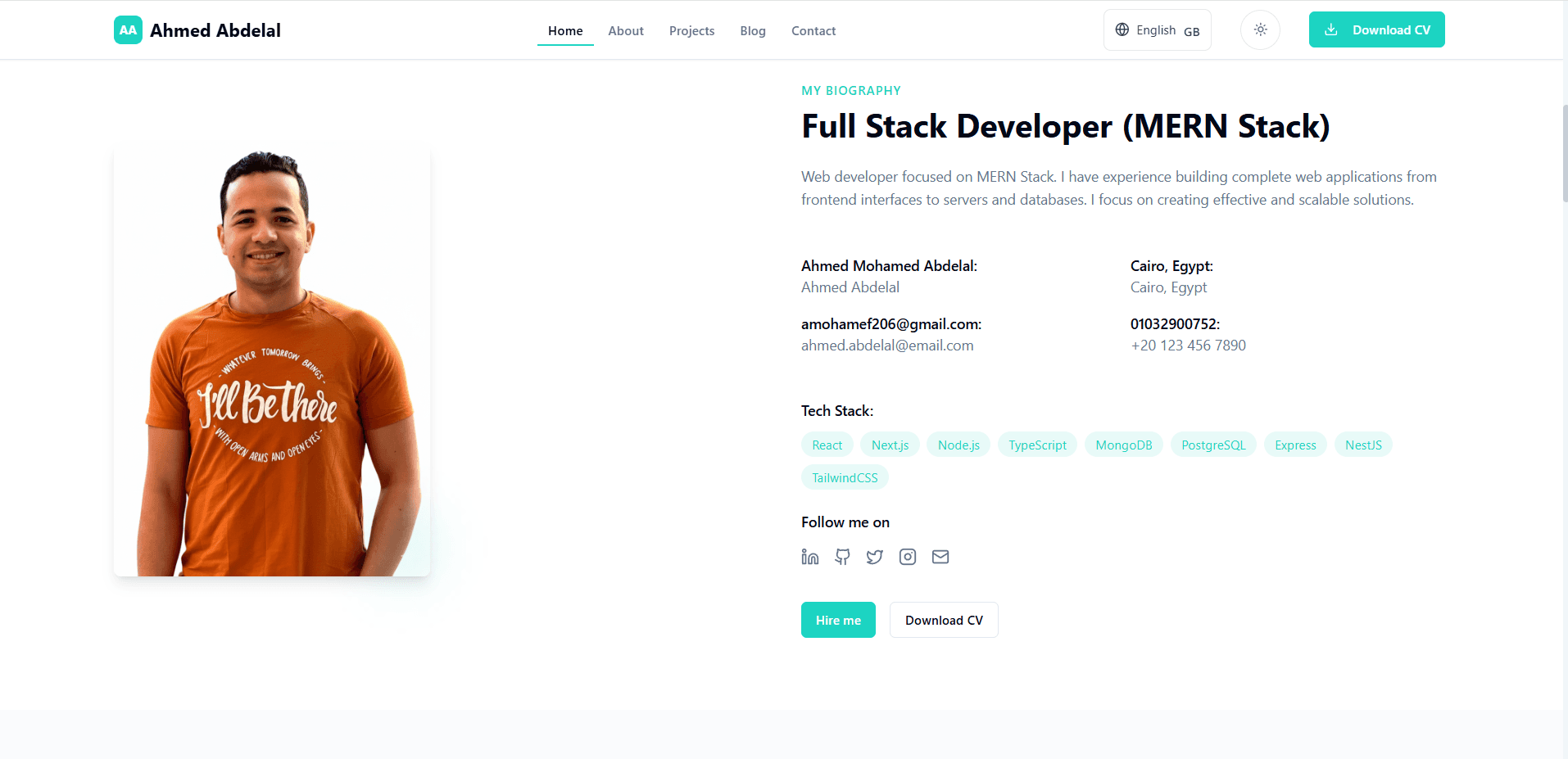Select the MongoDB tech tag

pyautogui.click(x=1124, y=445)
